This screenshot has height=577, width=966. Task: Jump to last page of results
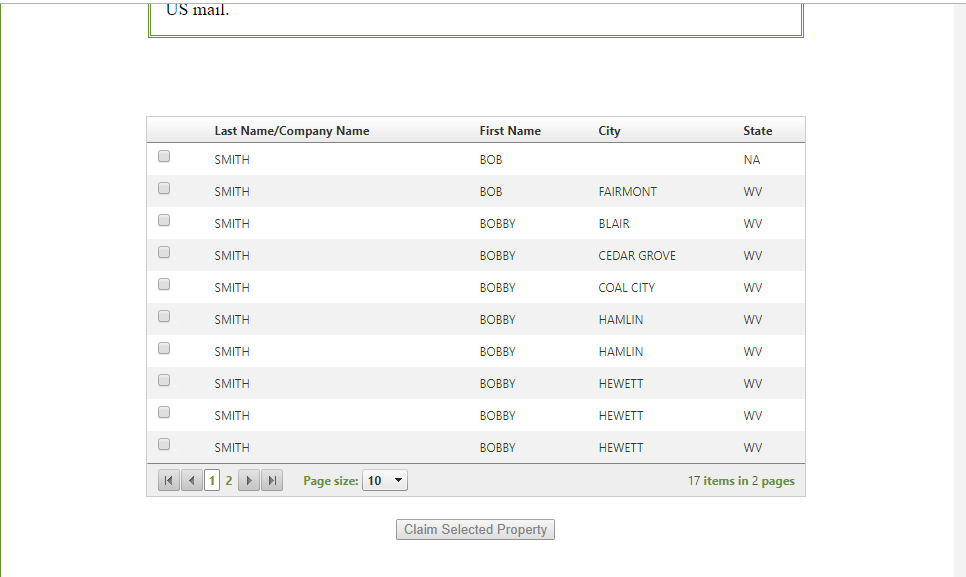tap(272, 481)
